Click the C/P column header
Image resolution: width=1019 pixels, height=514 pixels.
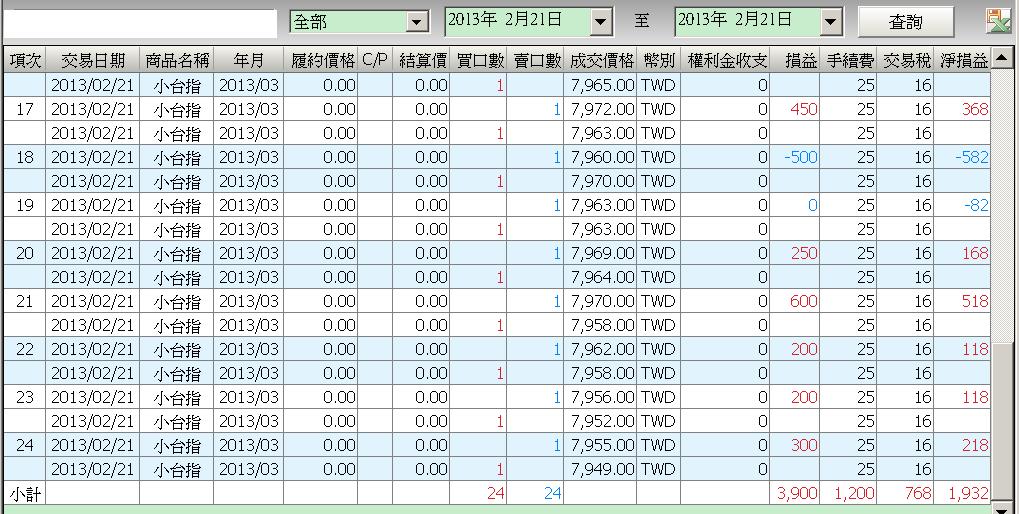point(375,60)
